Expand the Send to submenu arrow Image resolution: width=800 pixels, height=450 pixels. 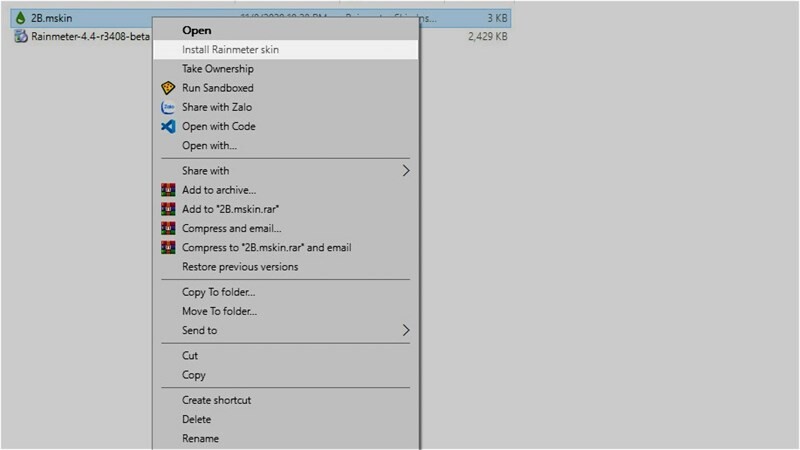[x=405, y=330]
